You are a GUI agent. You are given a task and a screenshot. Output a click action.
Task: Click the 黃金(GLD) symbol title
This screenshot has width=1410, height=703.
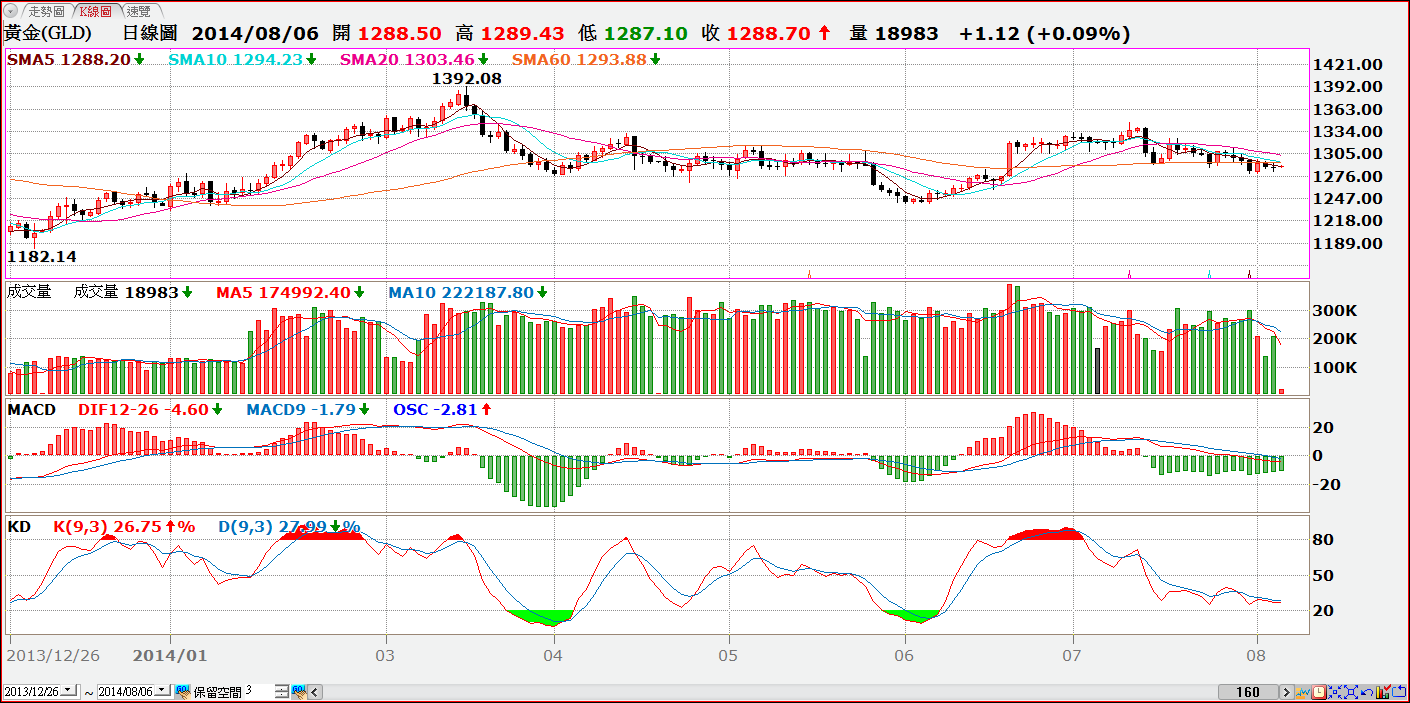pos(48,33)
